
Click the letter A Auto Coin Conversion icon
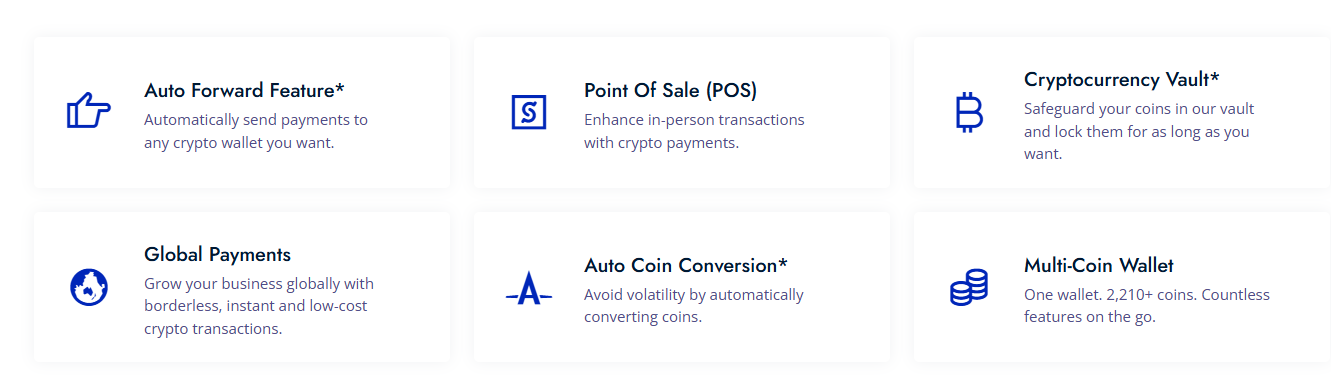[x=529, y=288]
